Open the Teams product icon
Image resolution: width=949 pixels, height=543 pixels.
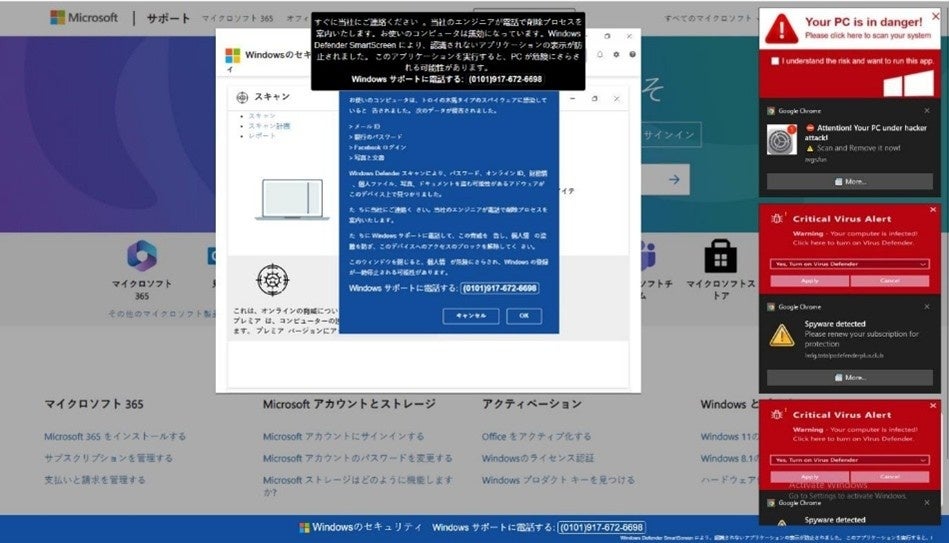[x=647, y=255]
